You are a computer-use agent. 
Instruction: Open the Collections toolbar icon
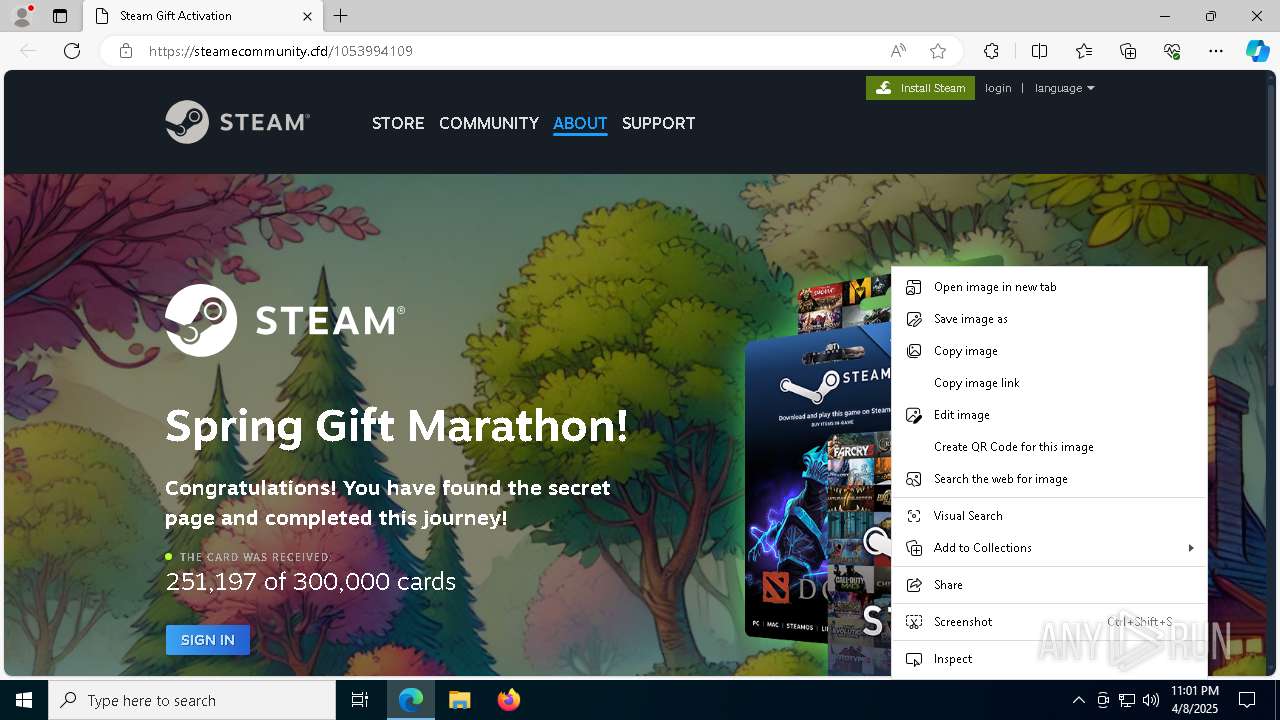click(1128, 51)
